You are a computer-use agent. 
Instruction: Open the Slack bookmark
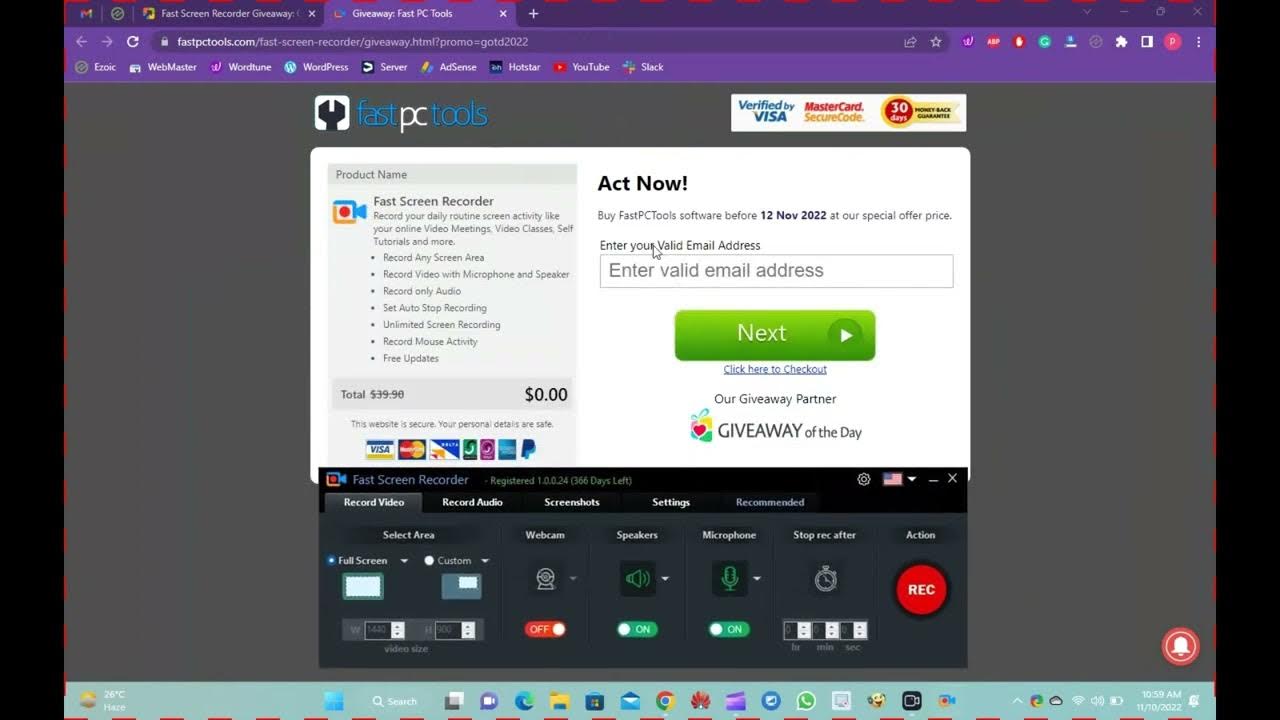coord(642,67)
